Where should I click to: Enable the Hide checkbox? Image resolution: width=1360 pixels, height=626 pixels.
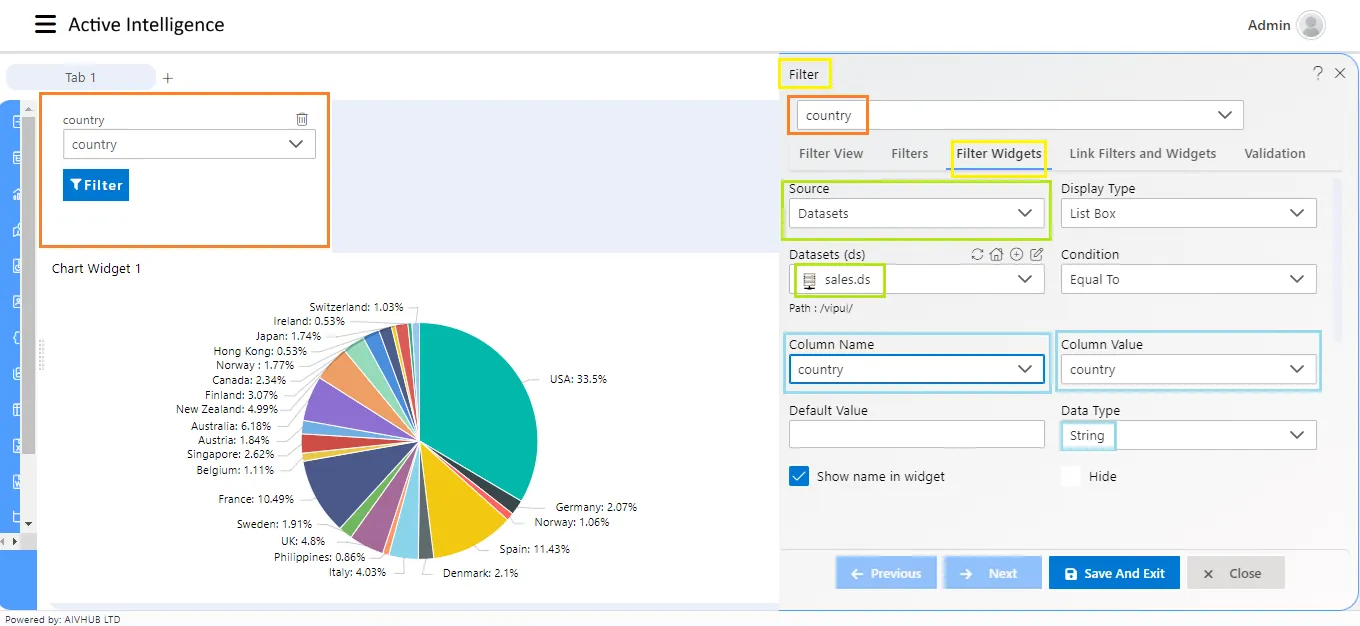1071,476
